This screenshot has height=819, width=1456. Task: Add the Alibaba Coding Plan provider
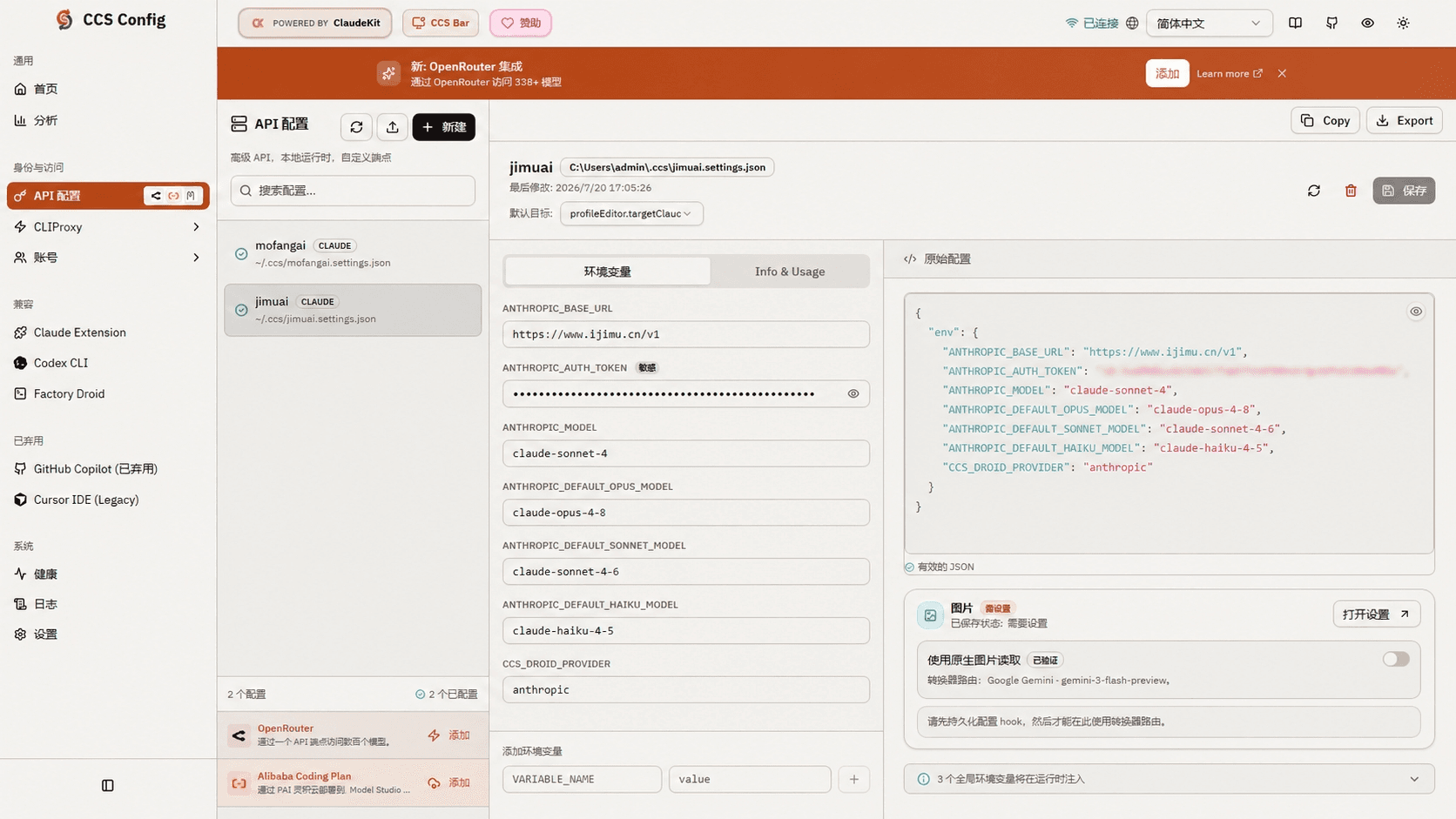(x=450, y=783)
